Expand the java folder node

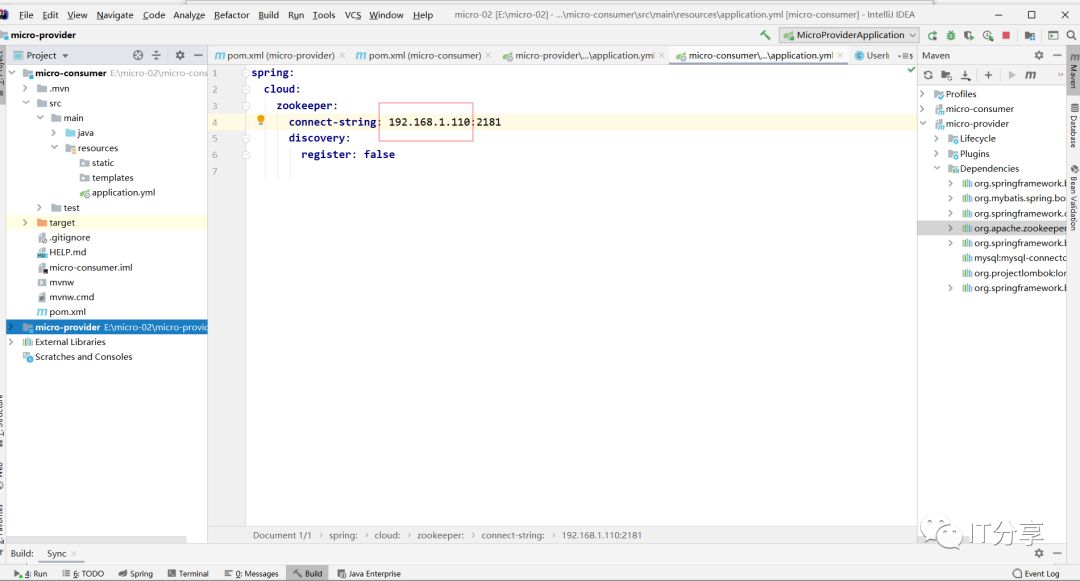click(54, 133)
